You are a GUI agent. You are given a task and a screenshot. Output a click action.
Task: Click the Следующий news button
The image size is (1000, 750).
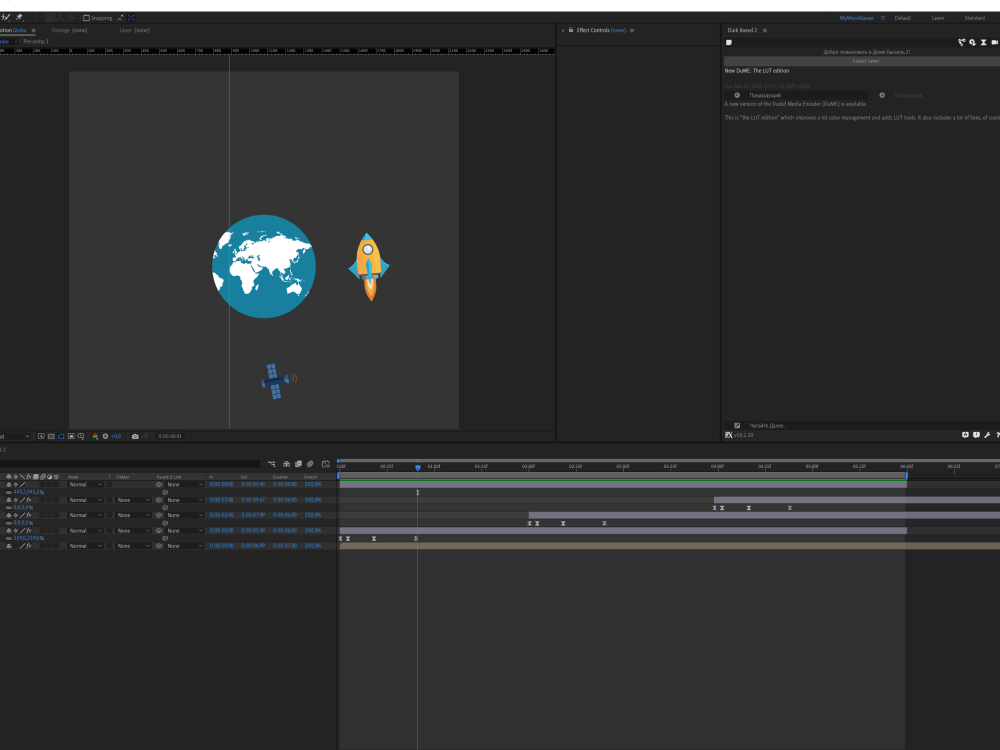pos(908,95)
